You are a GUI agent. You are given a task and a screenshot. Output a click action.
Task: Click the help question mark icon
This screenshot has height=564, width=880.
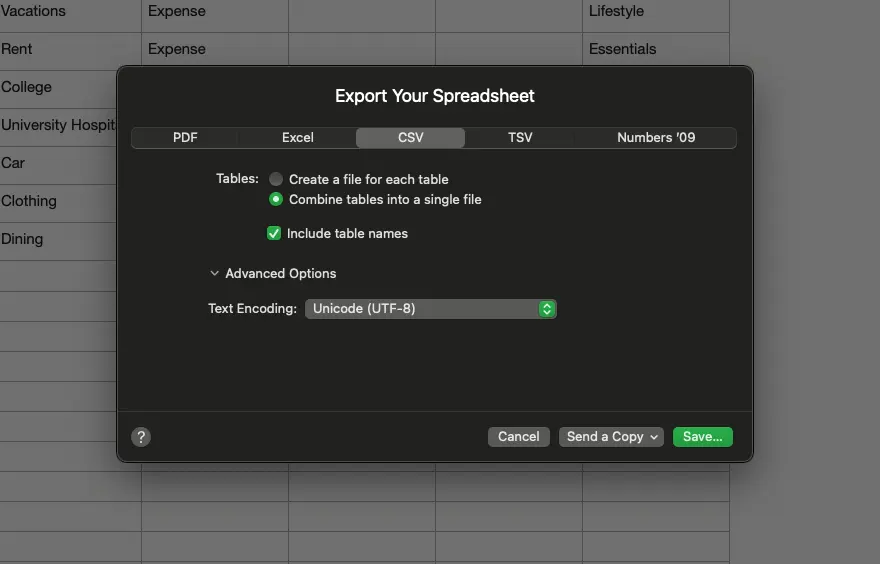click(141, 437)
